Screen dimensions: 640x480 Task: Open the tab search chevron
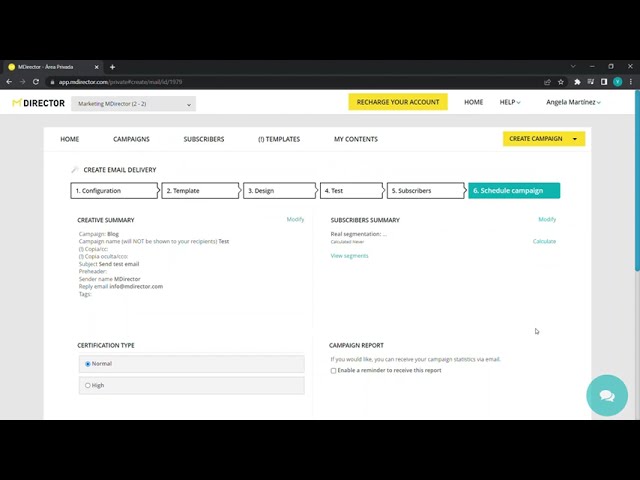(x=573, y=67)
